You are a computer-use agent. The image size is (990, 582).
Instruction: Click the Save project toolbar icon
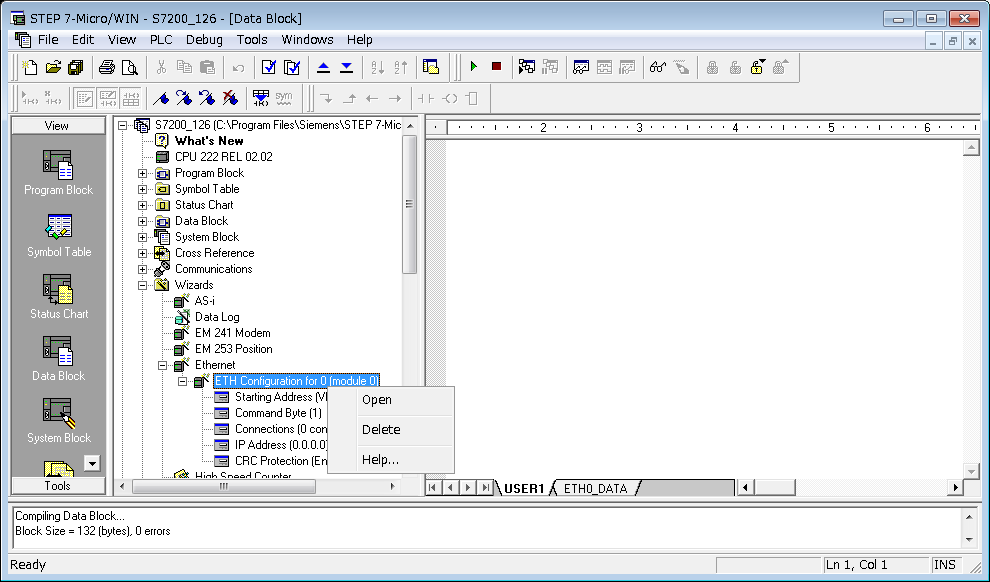75,67
